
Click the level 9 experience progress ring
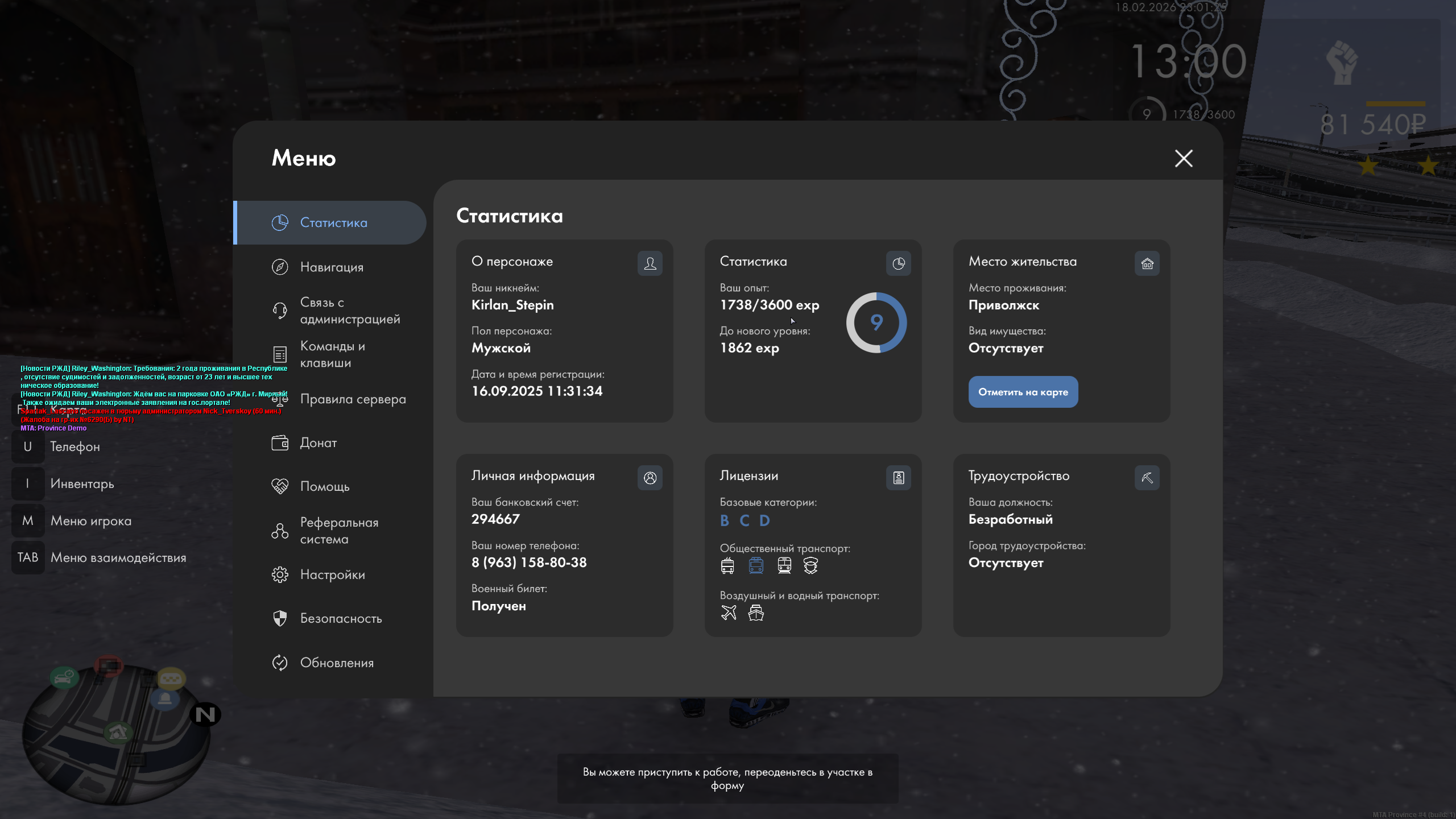pyautogui.click(x=876, y=322)
